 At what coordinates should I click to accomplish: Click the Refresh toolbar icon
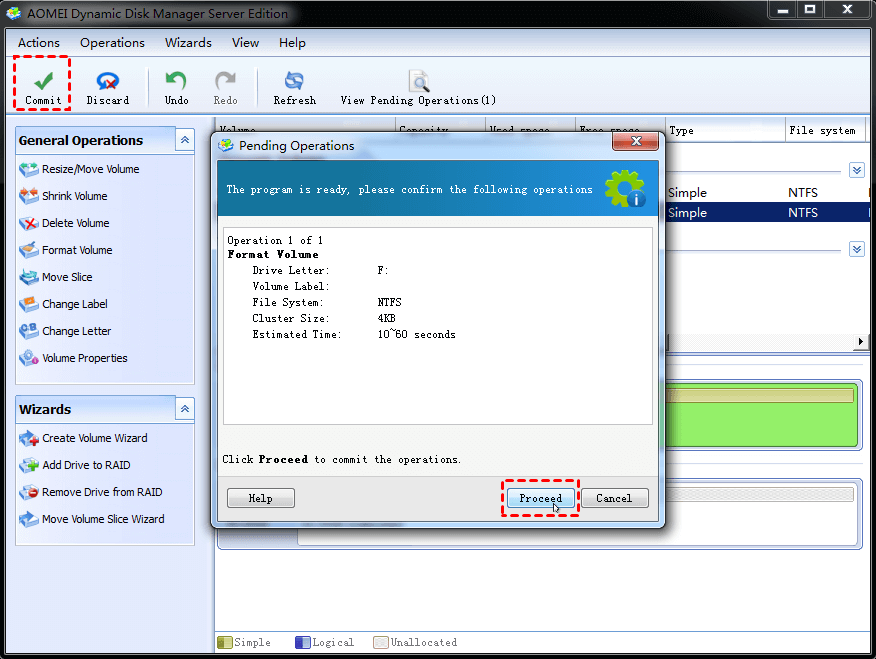point(294,81)
